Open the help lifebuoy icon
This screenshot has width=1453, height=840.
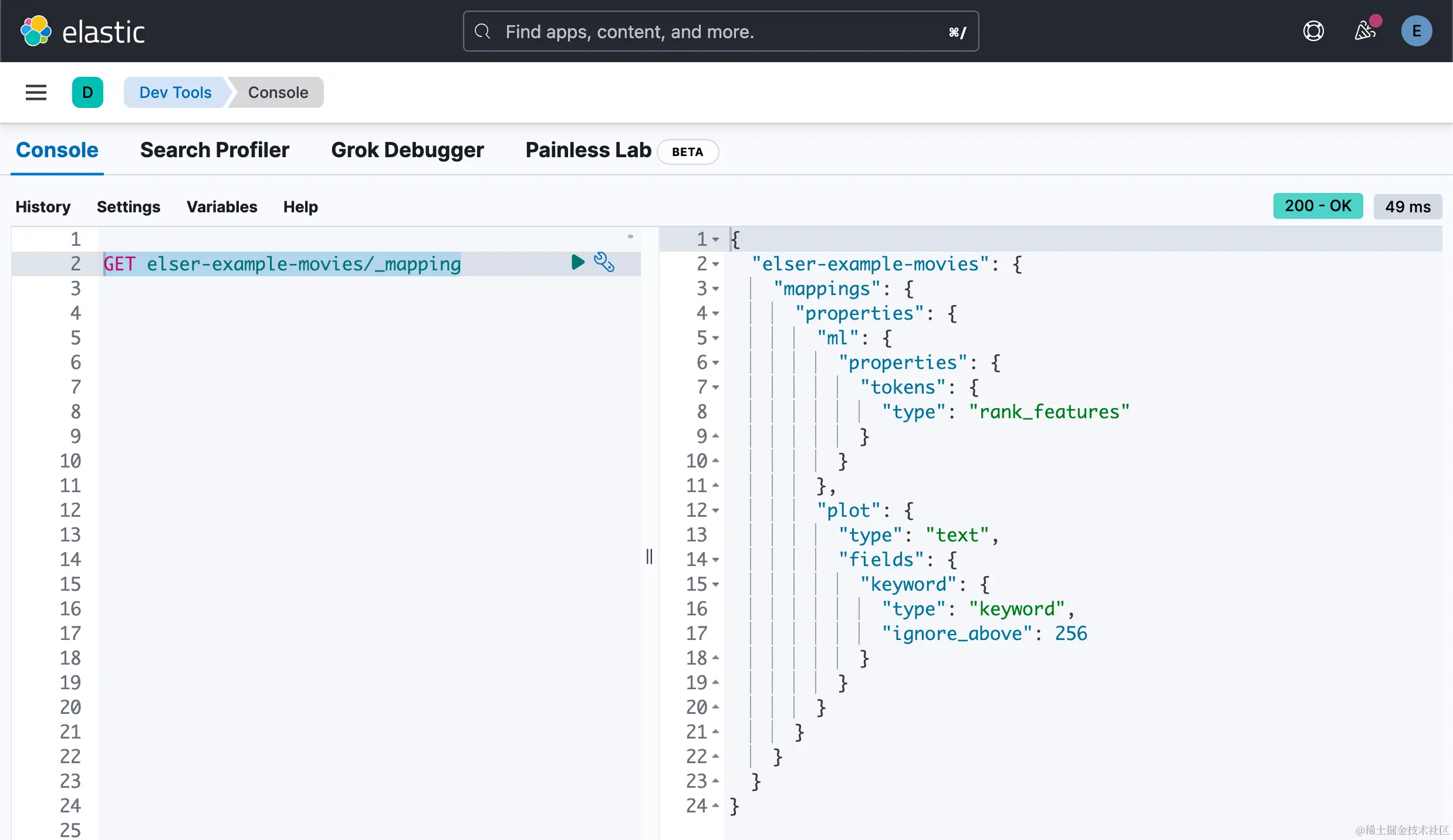[1313, 31]
